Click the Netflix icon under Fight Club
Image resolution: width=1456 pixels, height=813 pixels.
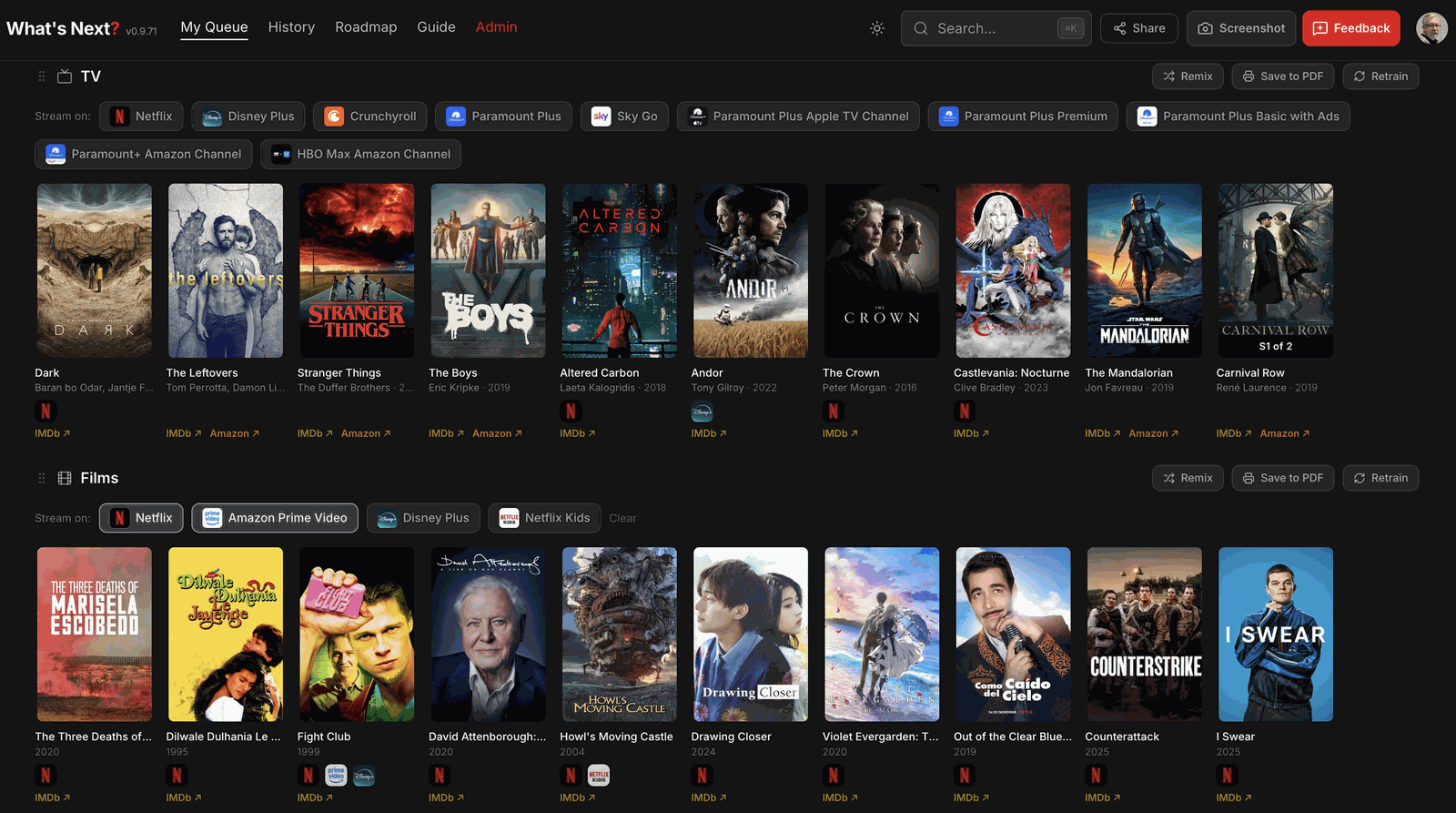308,776
